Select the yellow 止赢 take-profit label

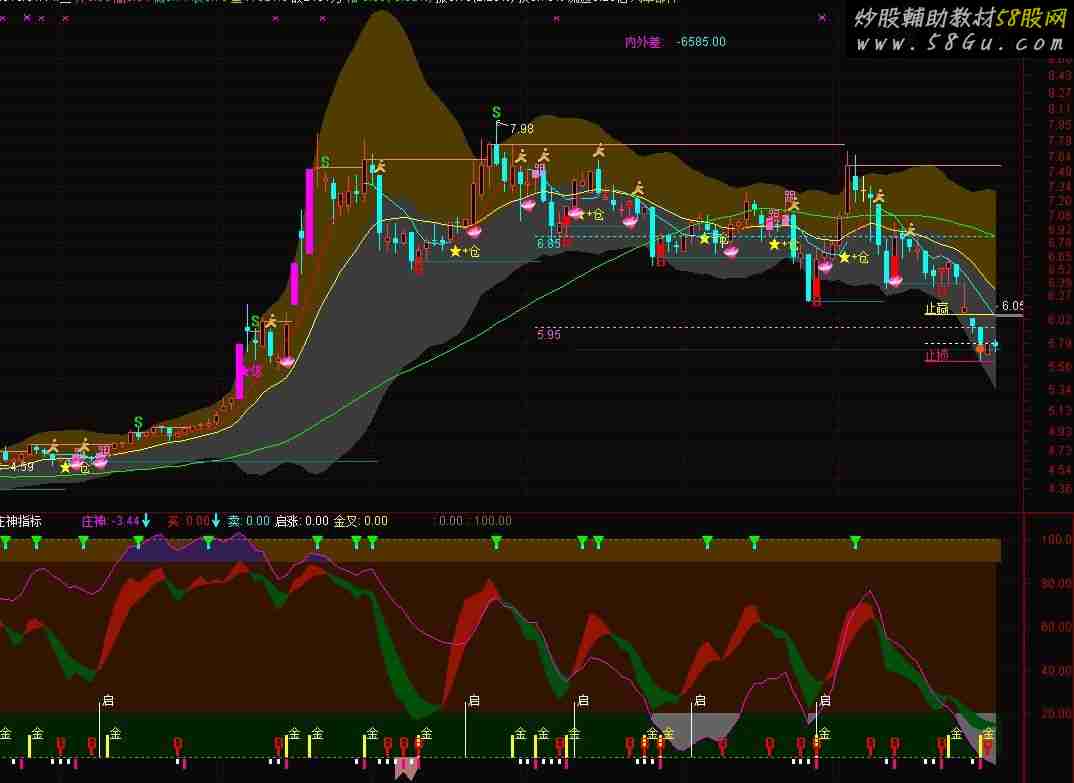click(937, 308)
